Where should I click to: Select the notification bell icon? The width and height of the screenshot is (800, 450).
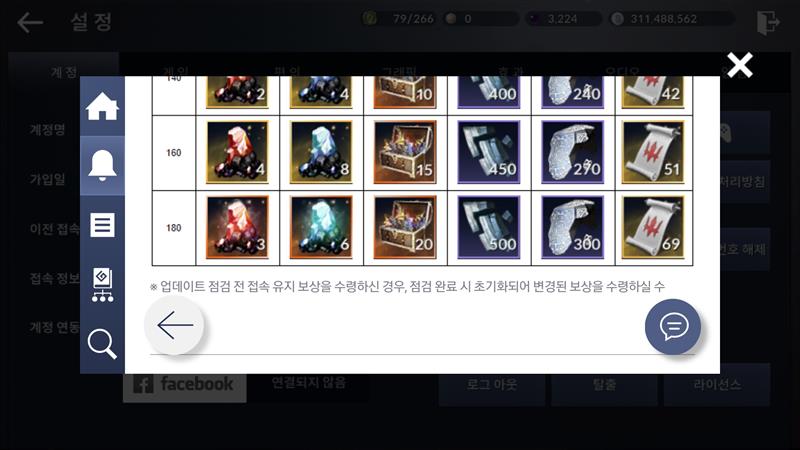point(102,165)
